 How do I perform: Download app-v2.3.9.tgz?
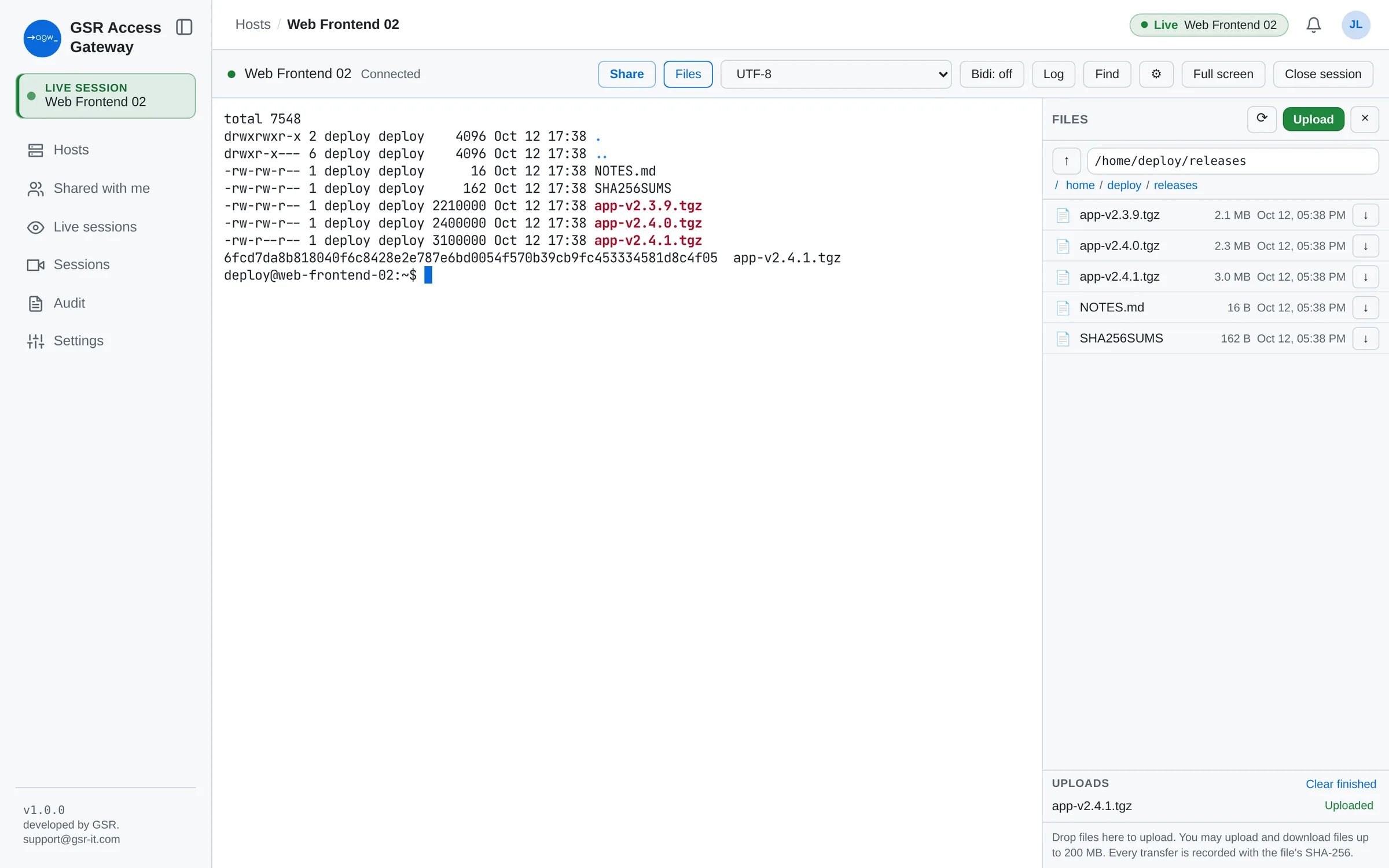click(1365, 215)
